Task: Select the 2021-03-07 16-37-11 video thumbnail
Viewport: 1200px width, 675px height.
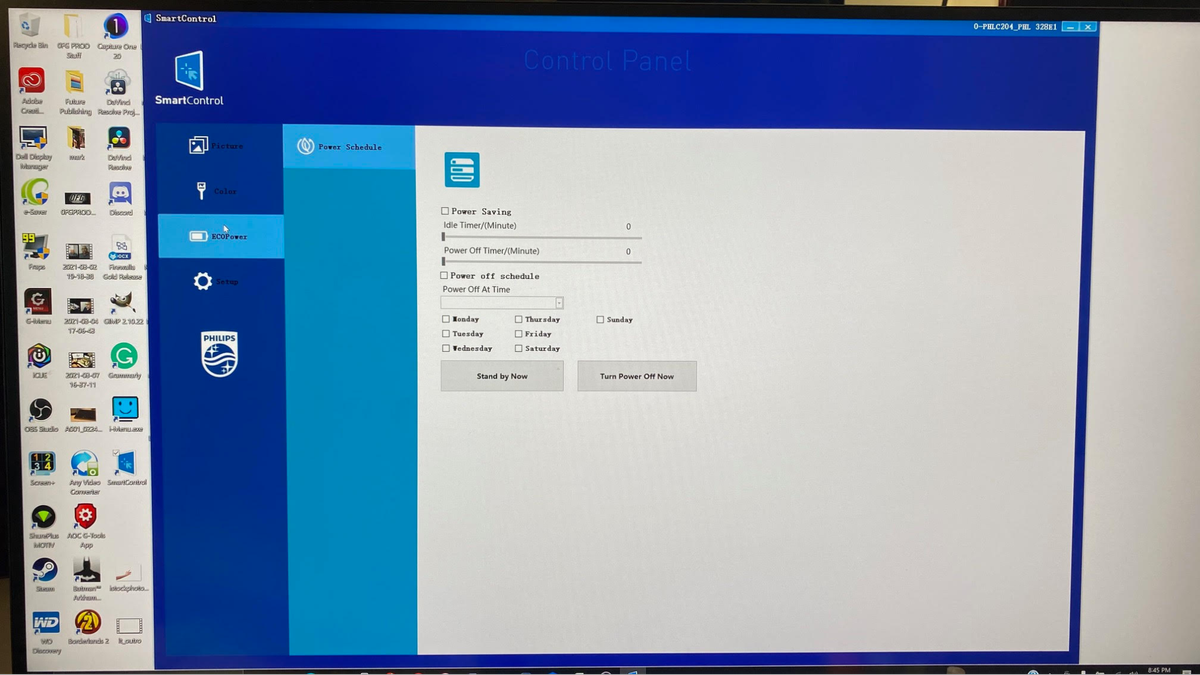Action: pos(81,366)
